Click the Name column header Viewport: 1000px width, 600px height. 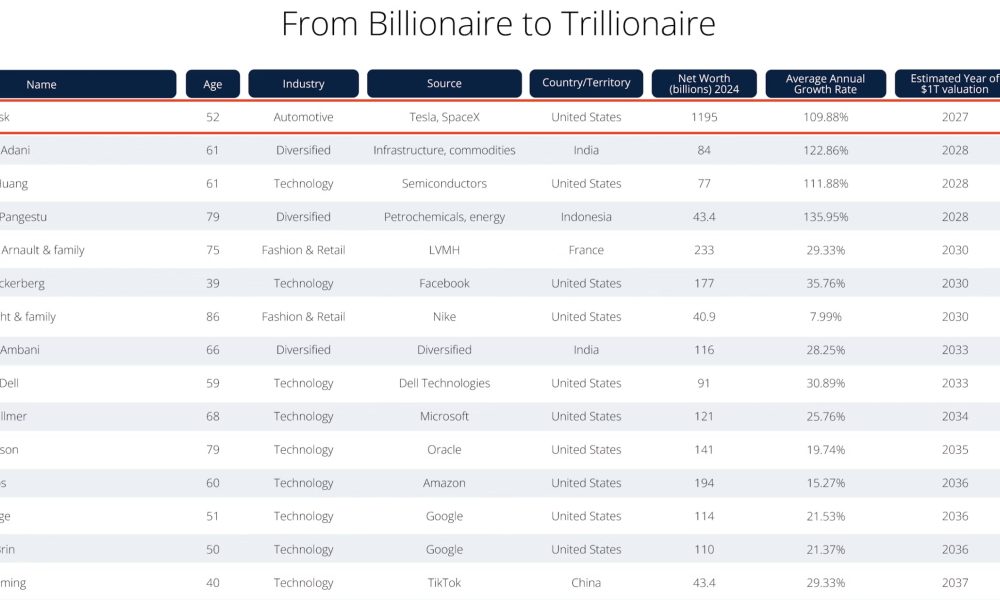point(87,84)
